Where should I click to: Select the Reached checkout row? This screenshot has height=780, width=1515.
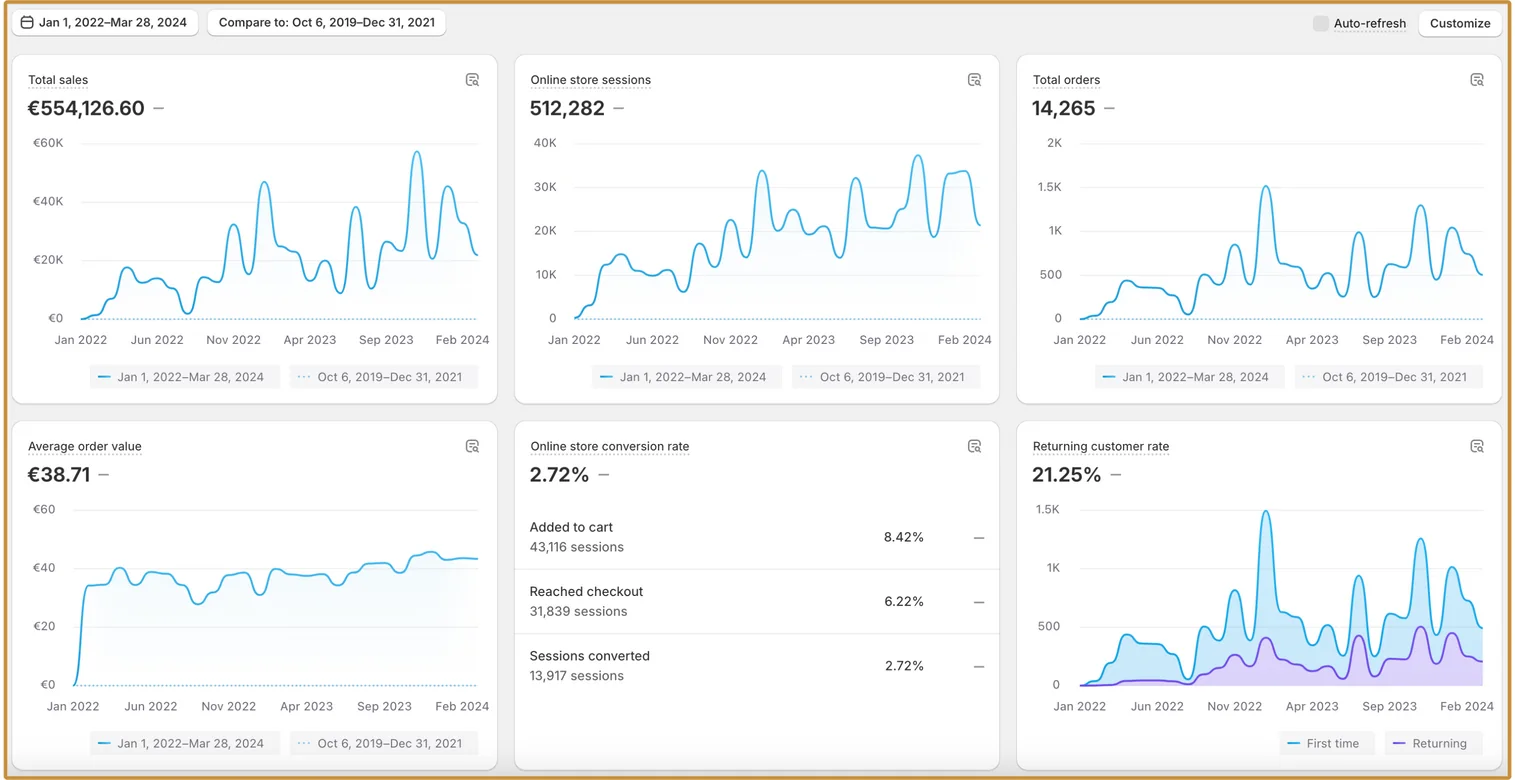click(x=757, y=601)
